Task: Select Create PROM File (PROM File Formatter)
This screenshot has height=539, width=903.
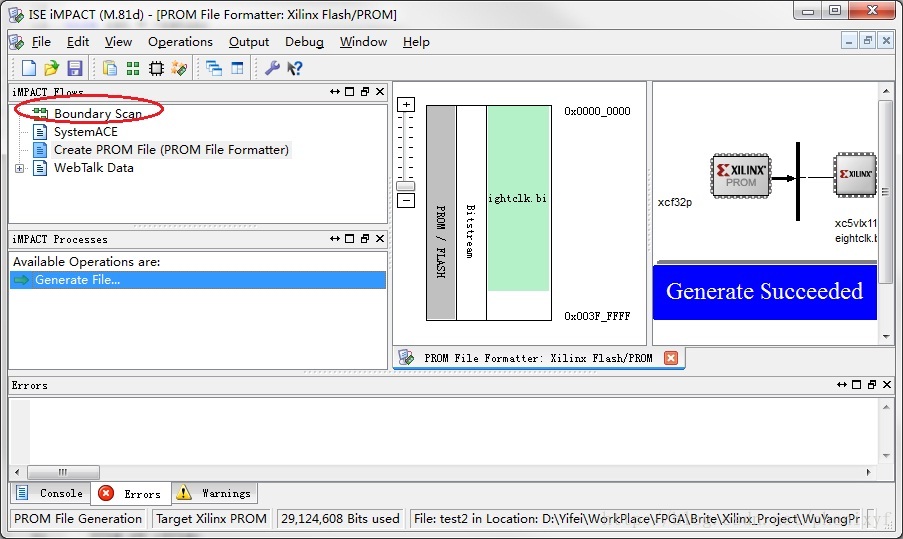Action: (x=171, y=150)
